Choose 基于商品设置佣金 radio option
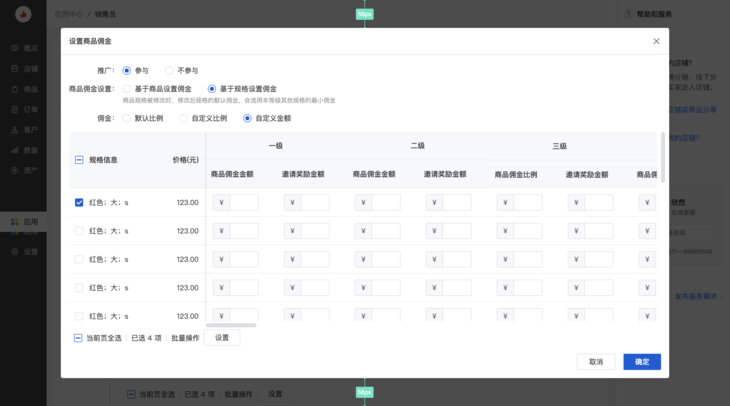 point(126,89)
